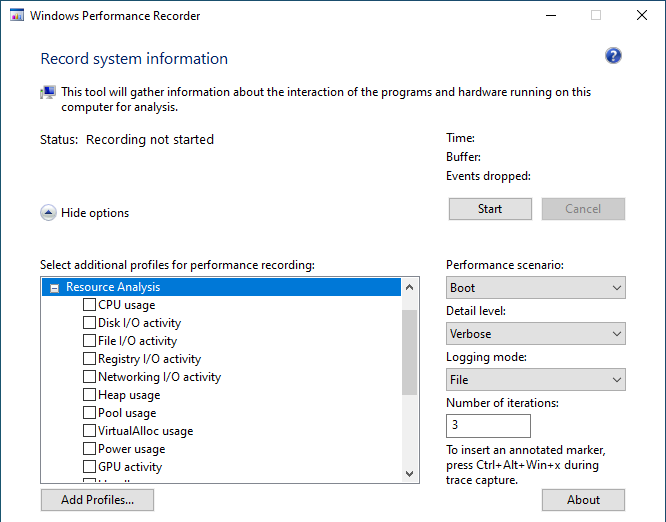666x522 pixels.
Task: Toggle the Heap usage checkbox
Action: tap(90, 395)
